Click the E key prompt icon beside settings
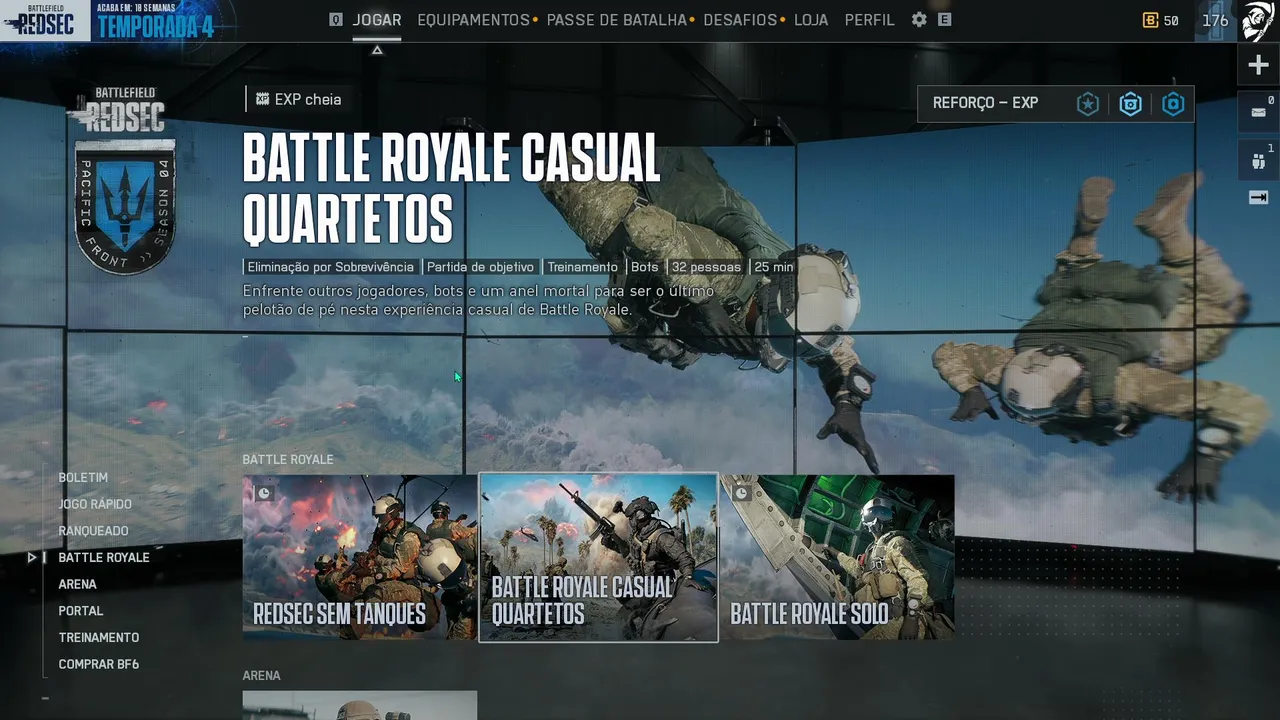This screenshot has width=1280, height=720. [944, 20]
